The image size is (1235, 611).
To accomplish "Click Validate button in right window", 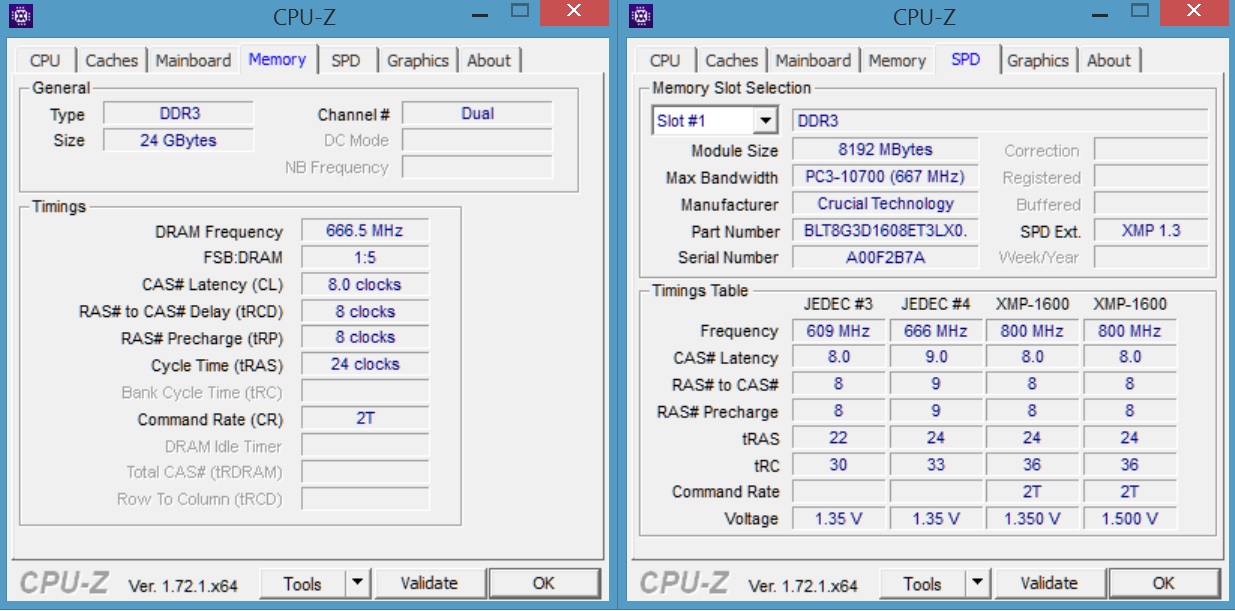I will 1049,584.
